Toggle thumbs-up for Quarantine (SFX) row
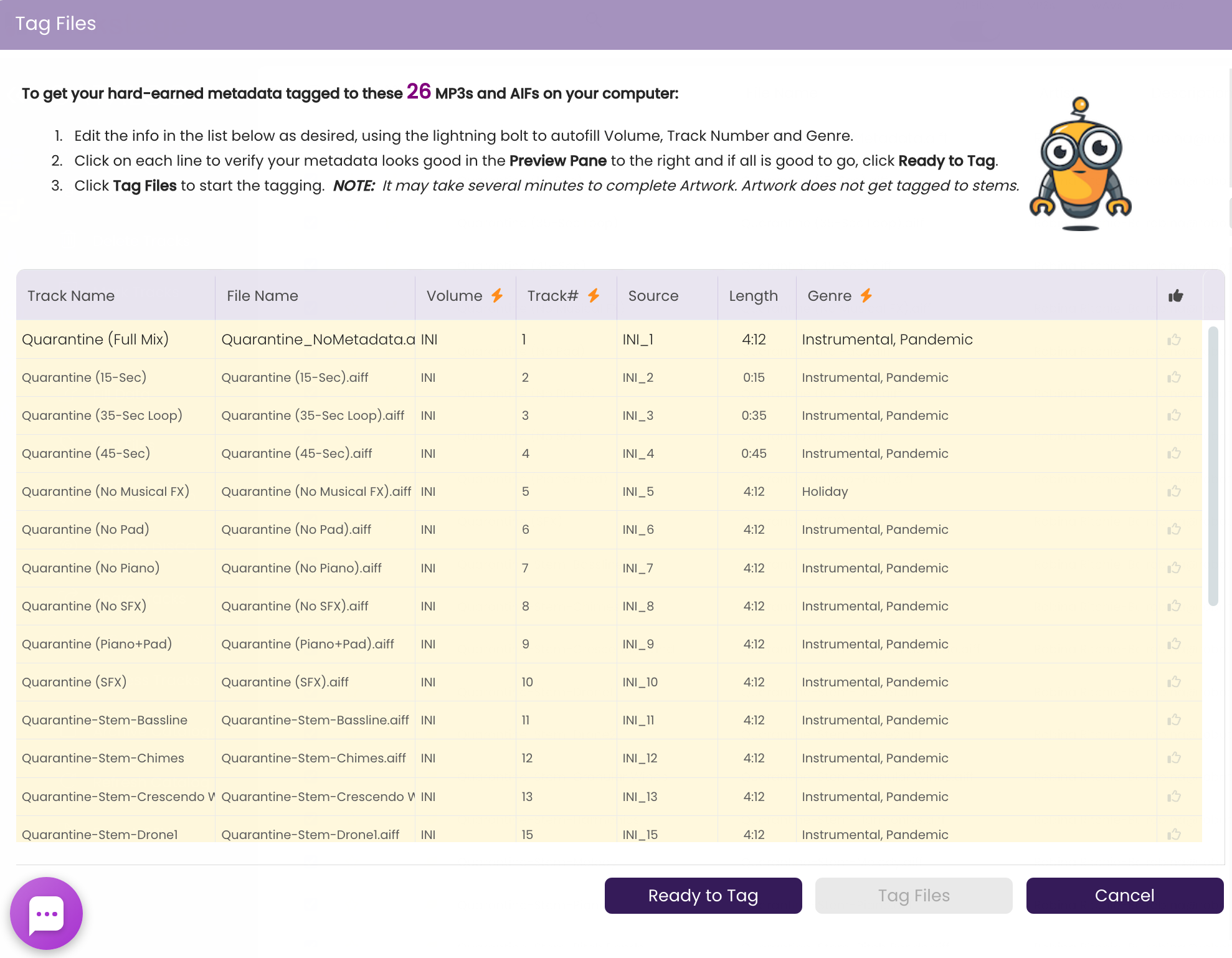 tap(1174, 682)
